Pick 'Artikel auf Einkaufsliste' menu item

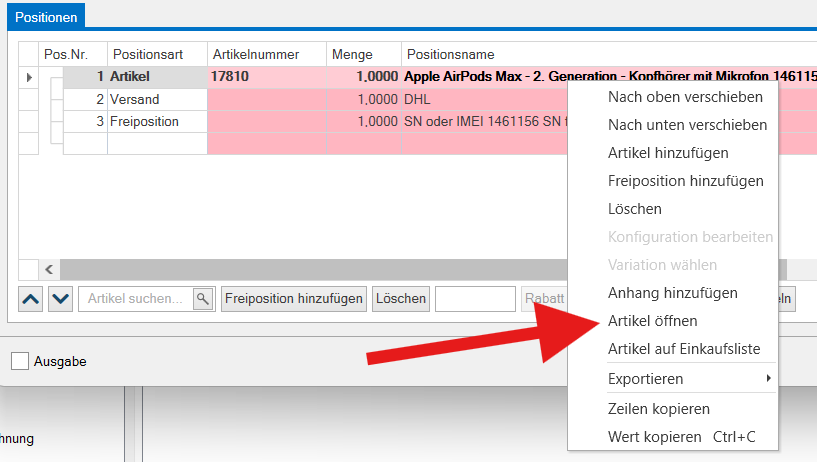pos(684,349)
